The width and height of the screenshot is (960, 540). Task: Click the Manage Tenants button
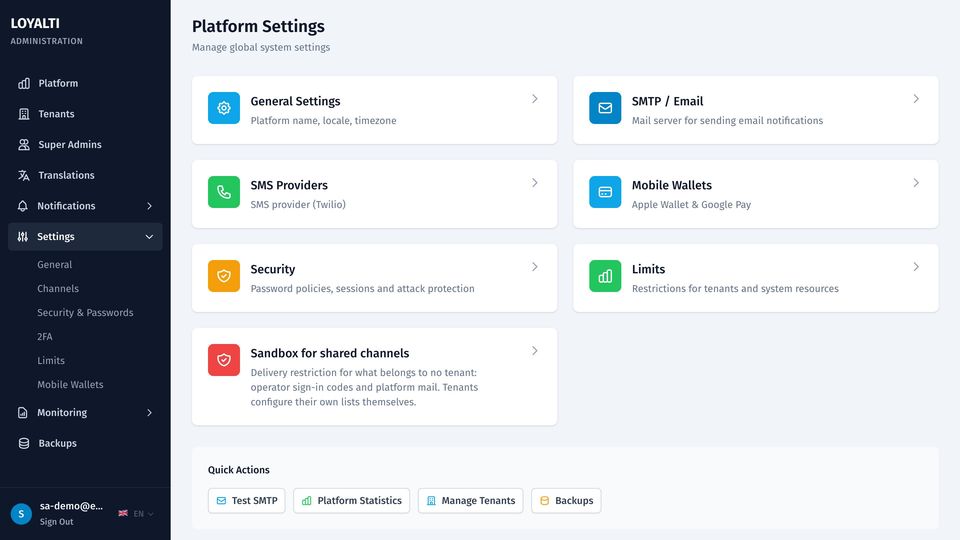pos(470,501)
